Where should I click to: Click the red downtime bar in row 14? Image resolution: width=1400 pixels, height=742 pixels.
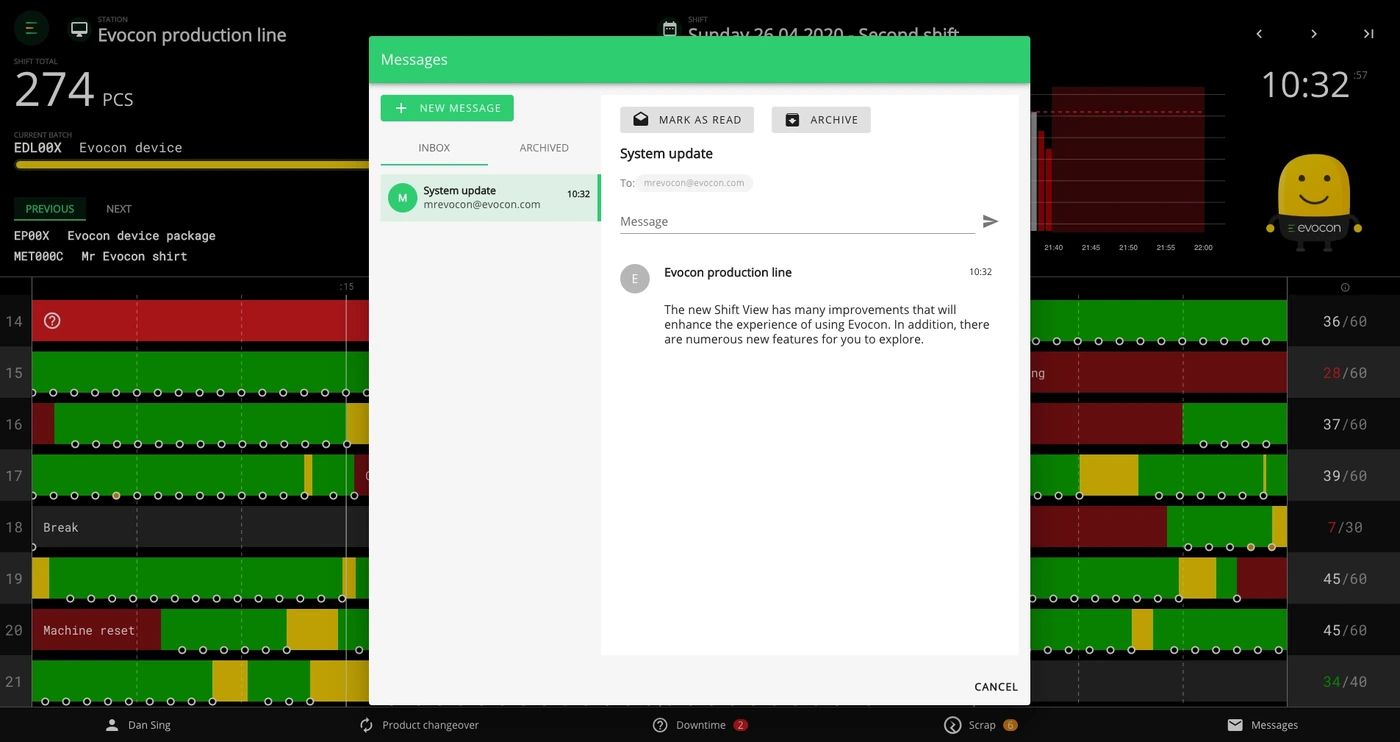point(200,321)
